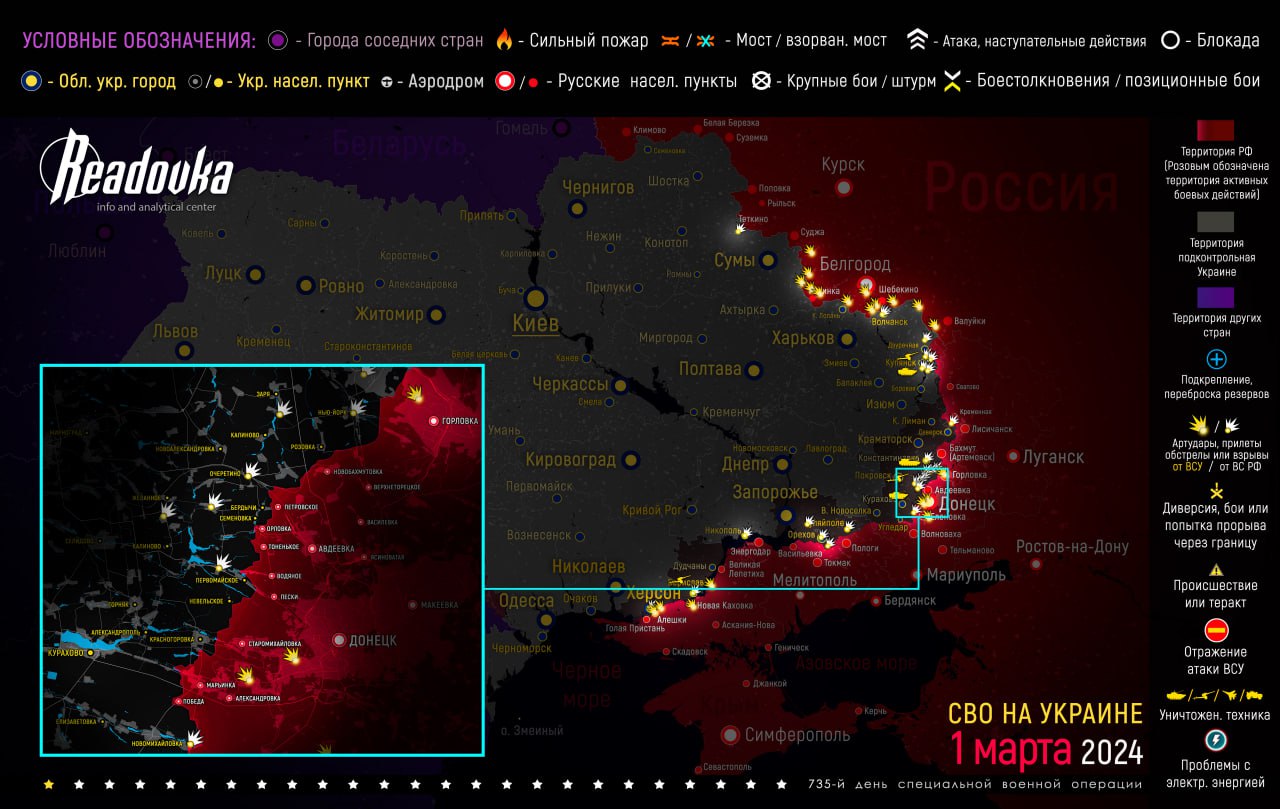Click the Авдеевка marker in inset map
The image size is (1280, 809).
(x=310, y=548)
